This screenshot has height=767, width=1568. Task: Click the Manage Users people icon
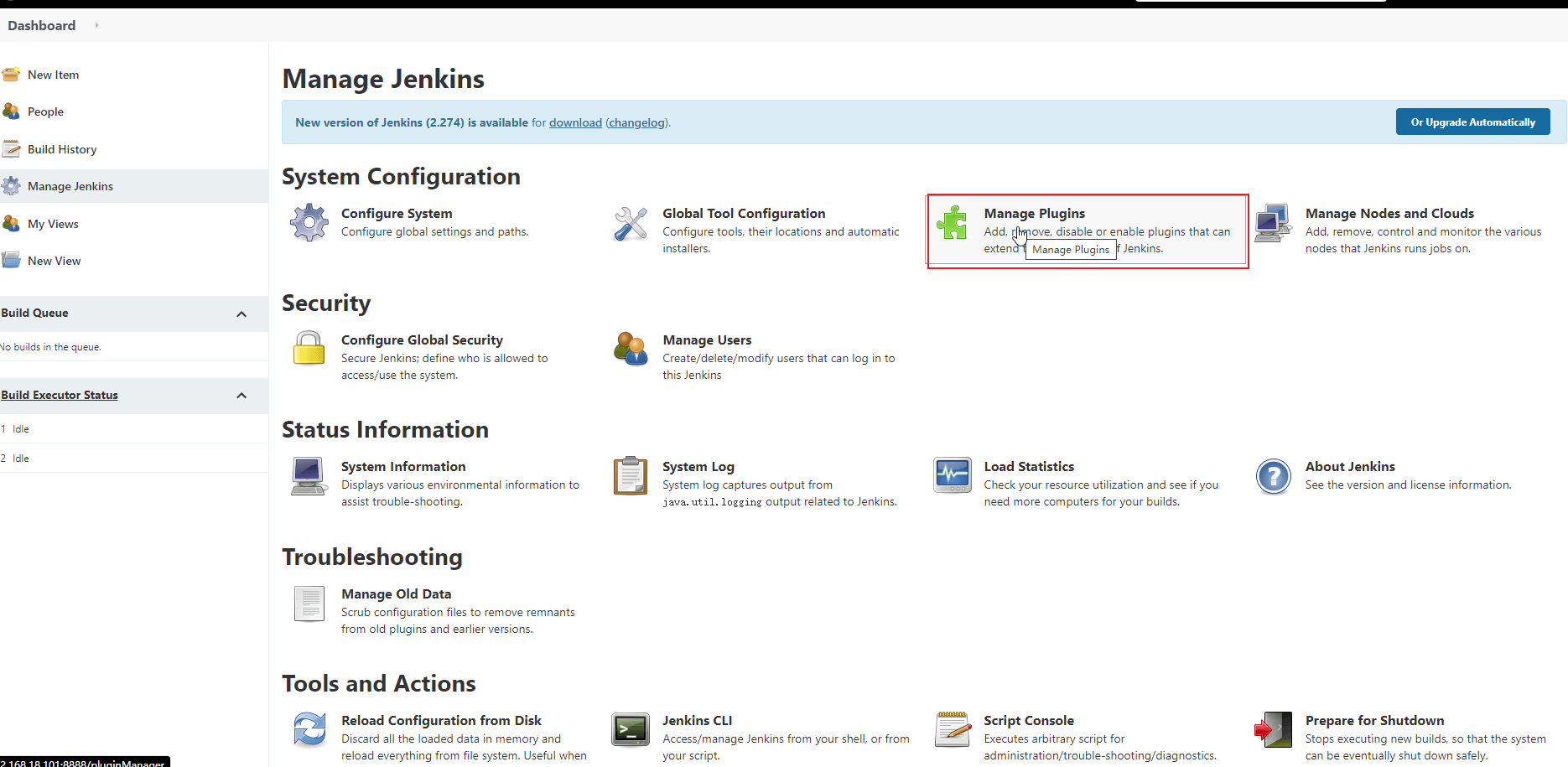631,349
